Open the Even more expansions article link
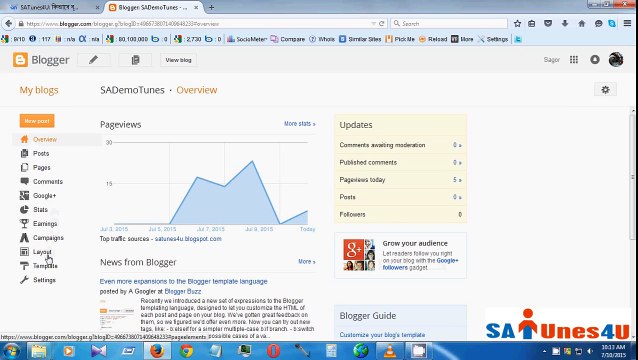The width and height of the screenshot is (638, 360). pyautogui.click(x=184, y=281)
